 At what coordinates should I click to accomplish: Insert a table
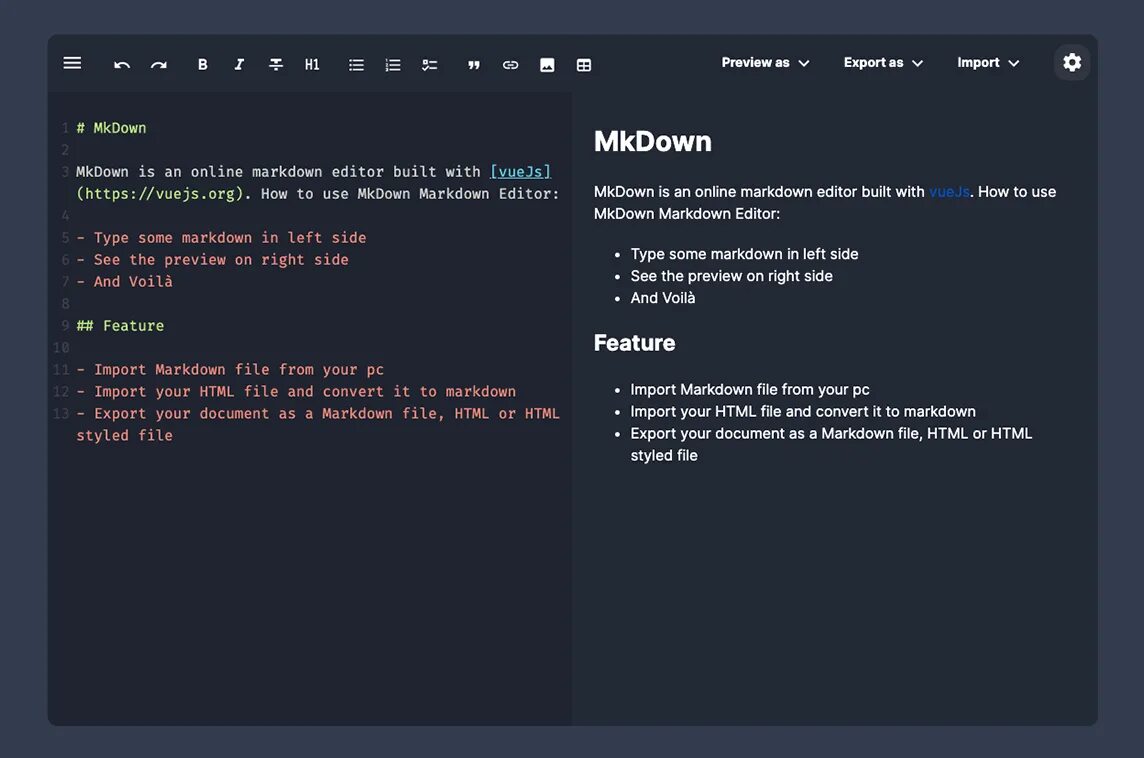[584, 65]
